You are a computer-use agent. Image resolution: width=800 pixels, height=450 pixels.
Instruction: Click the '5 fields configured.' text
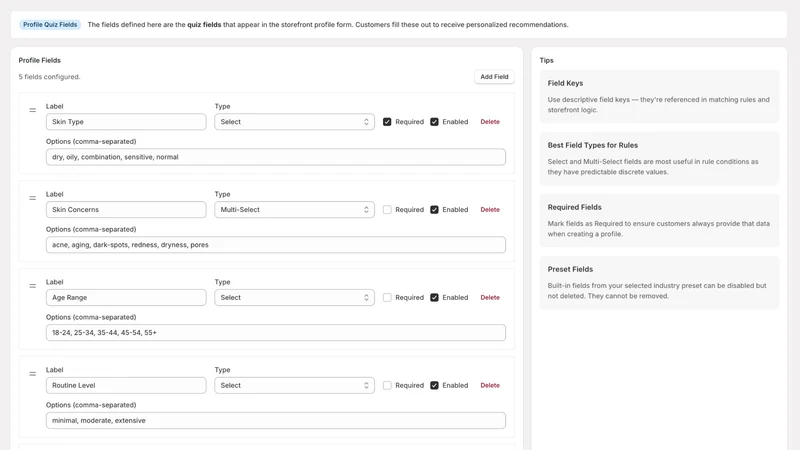[x=49, y=77]
